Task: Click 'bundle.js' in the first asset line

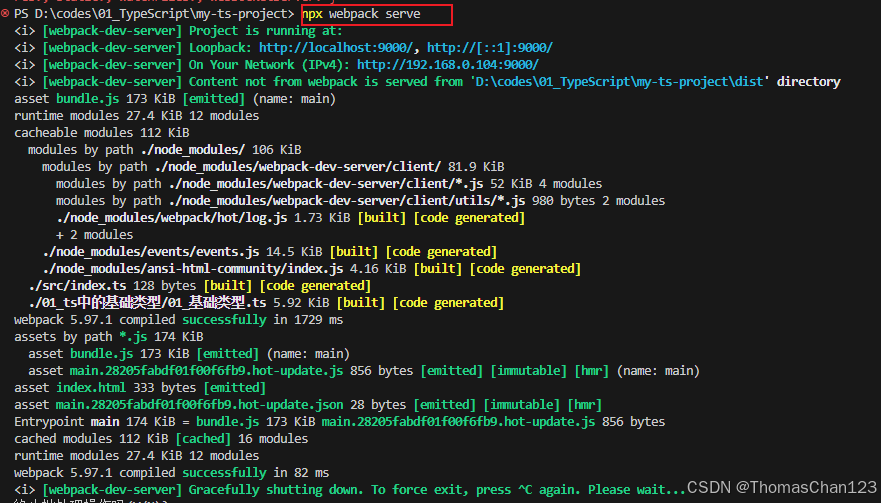Action: tap(88, 99)
